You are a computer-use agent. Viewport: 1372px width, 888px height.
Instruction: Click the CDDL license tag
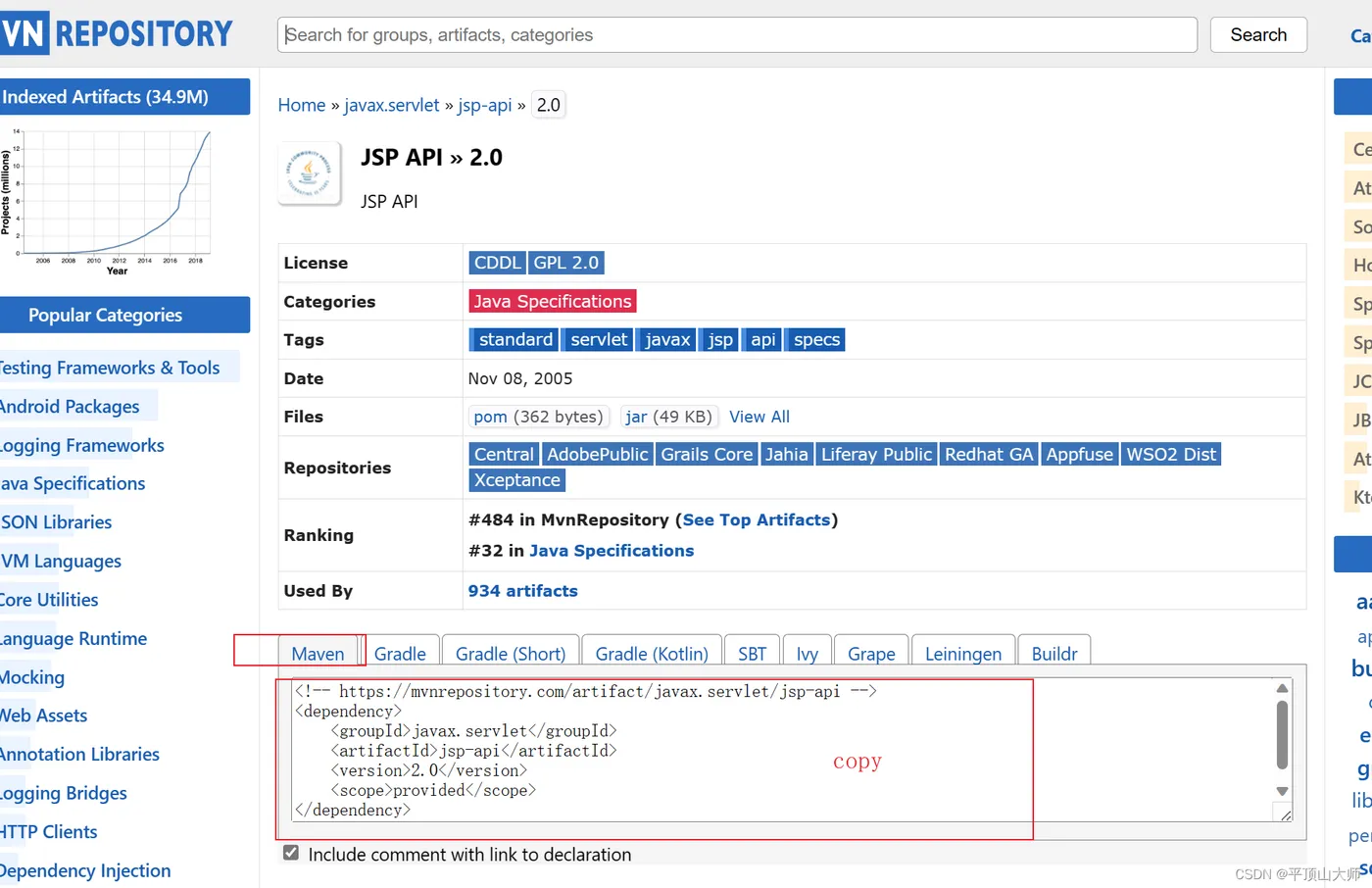[x=498, y=263]
